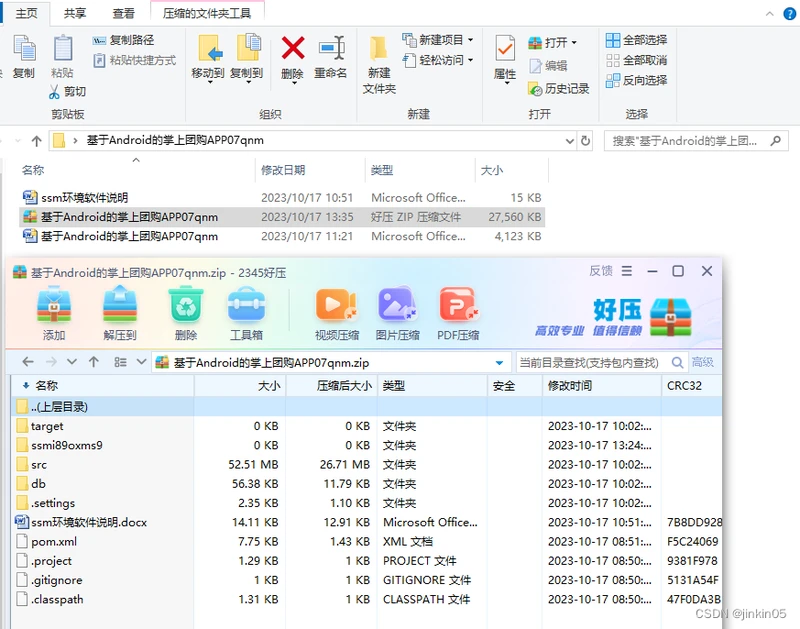Expand the Explorer address bar dropdown
Image resolution: width=800 pixels, height=629 pixels.
[x=570, y=141]
